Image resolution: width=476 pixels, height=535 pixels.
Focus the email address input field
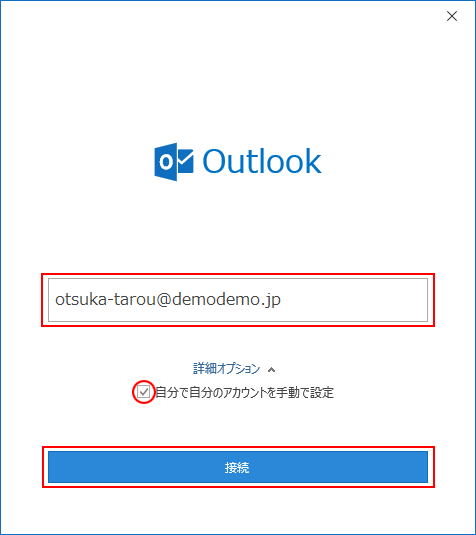pyautogui.click(x=238, y=300)
